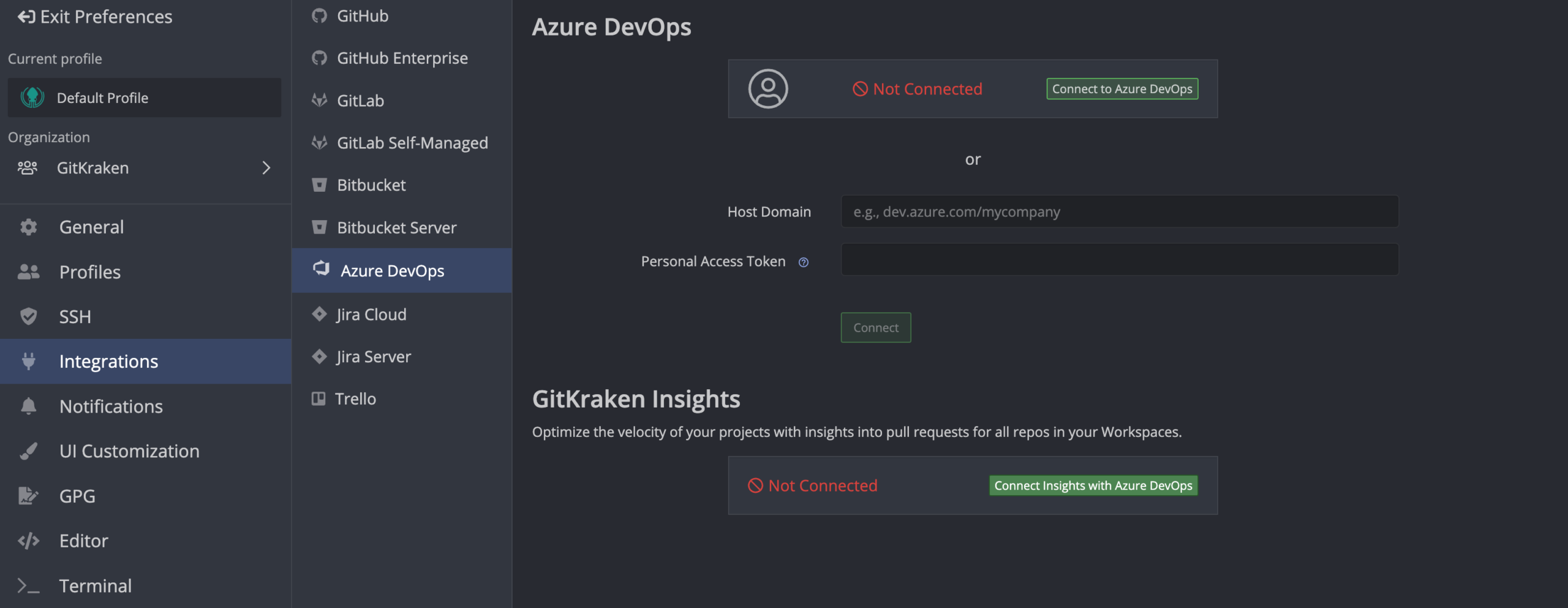The image size is (1568, 608).
Task: Click the GitLab fox icon
Action: pos(319,101)
